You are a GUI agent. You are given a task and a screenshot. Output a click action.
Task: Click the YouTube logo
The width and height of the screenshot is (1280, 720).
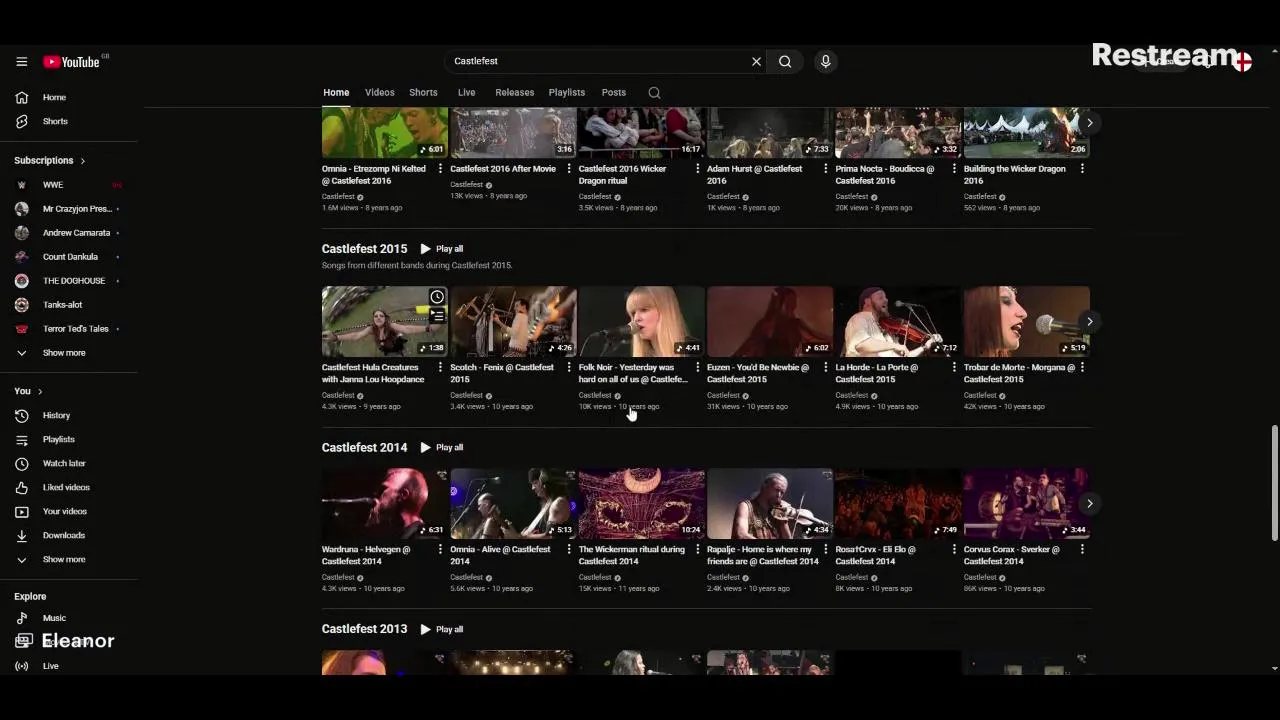click(x=72, y=62)
